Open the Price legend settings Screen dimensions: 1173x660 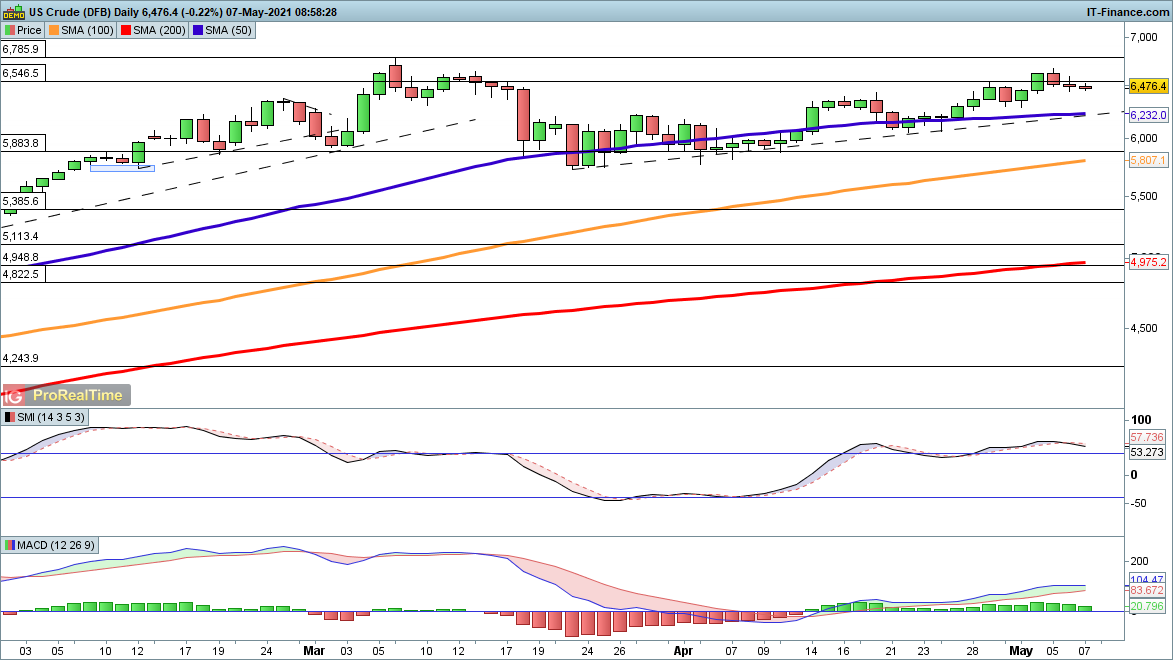(x=23, y=30)
